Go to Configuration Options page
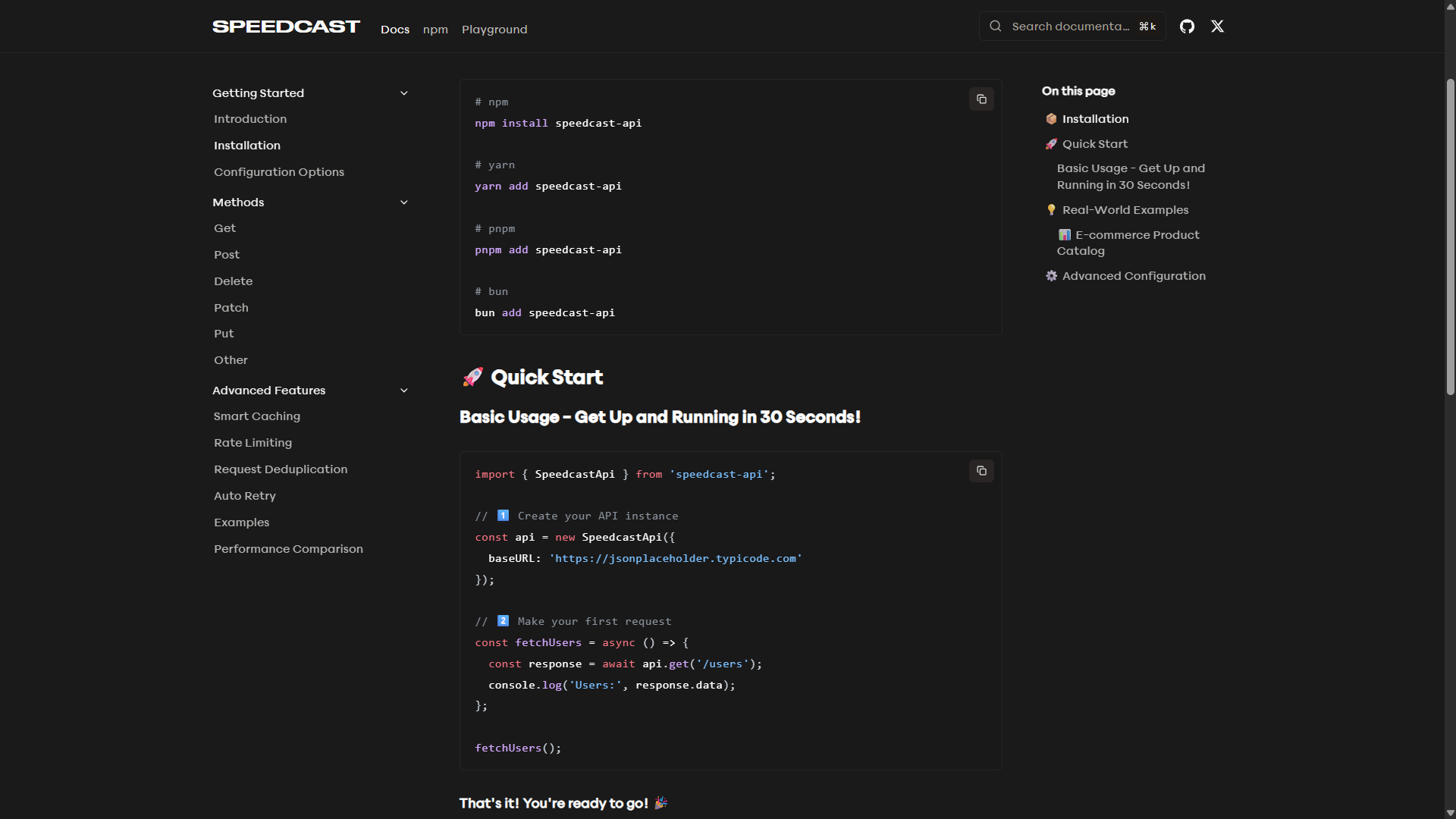Viewport: 1456px width, 819px height. pyautogui.click(x=279, y=172)
